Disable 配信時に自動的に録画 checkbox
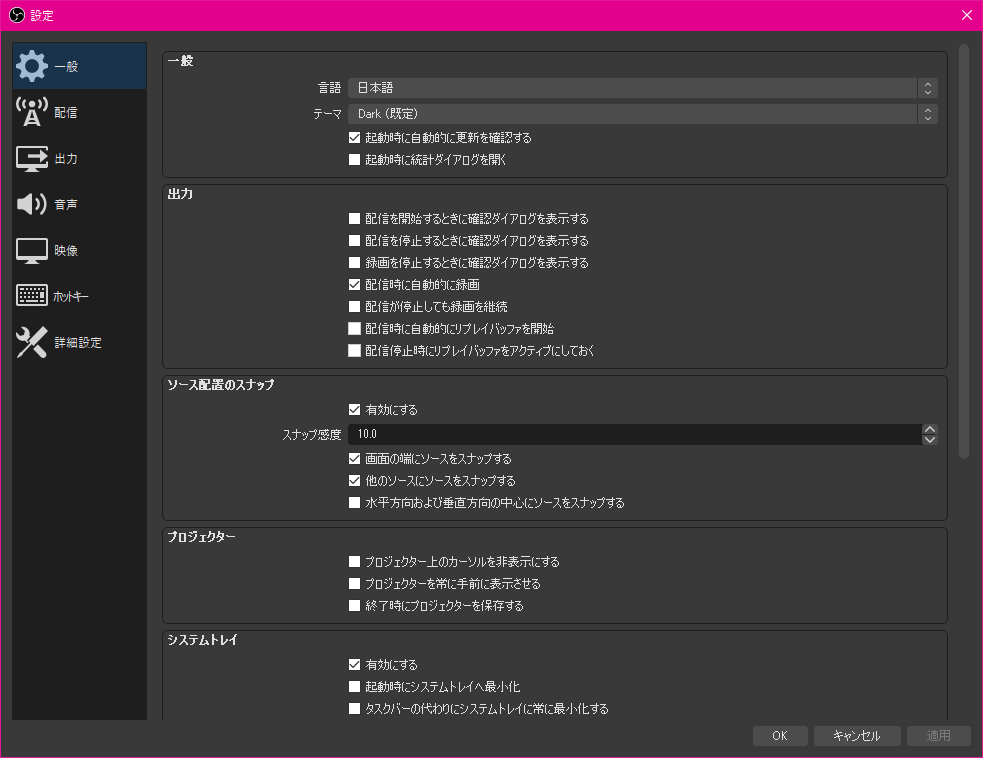983x758 pixels. 354,284
